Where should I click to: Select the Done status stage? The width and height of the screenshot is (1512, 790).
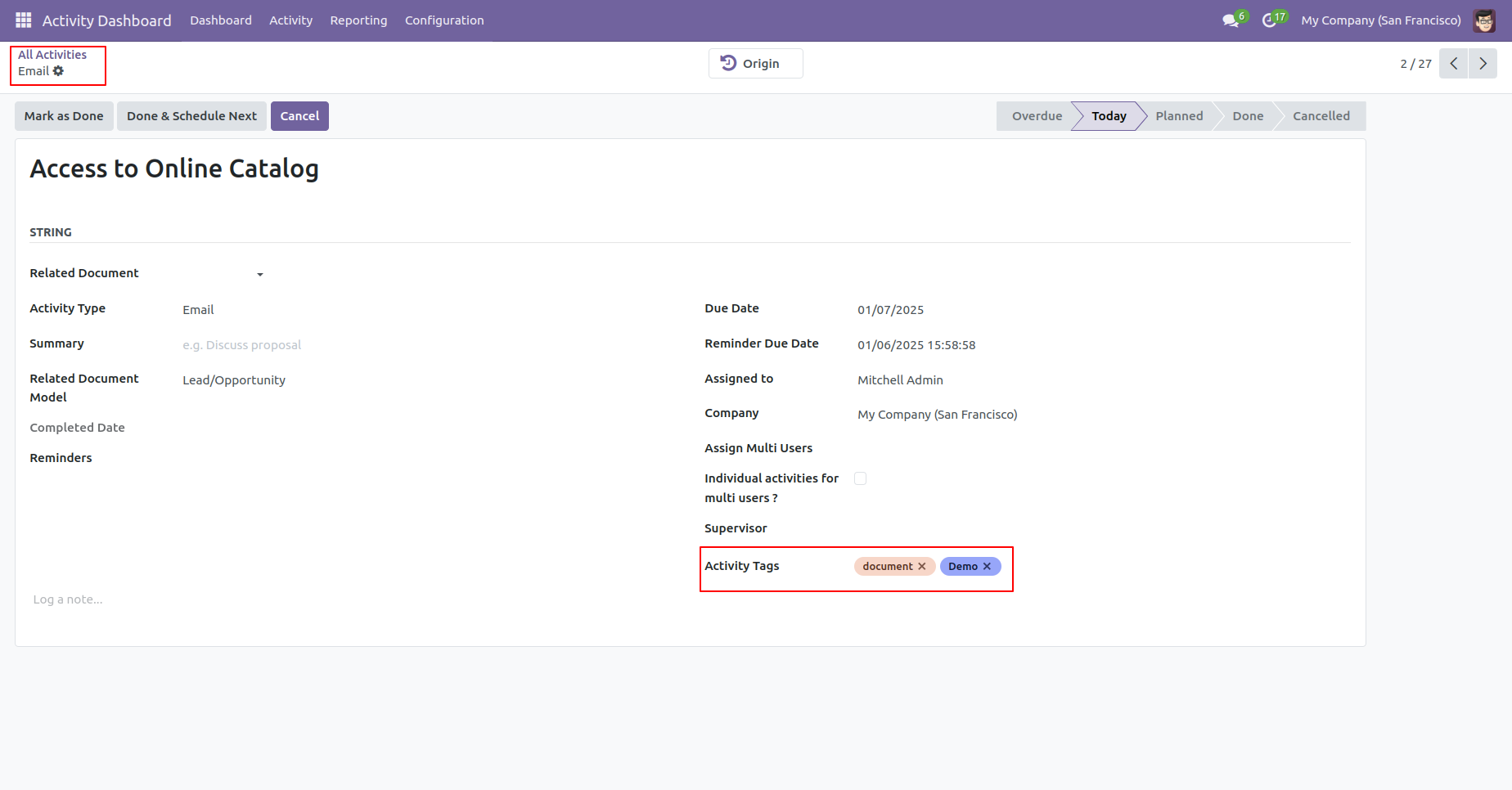(1248, 116)
